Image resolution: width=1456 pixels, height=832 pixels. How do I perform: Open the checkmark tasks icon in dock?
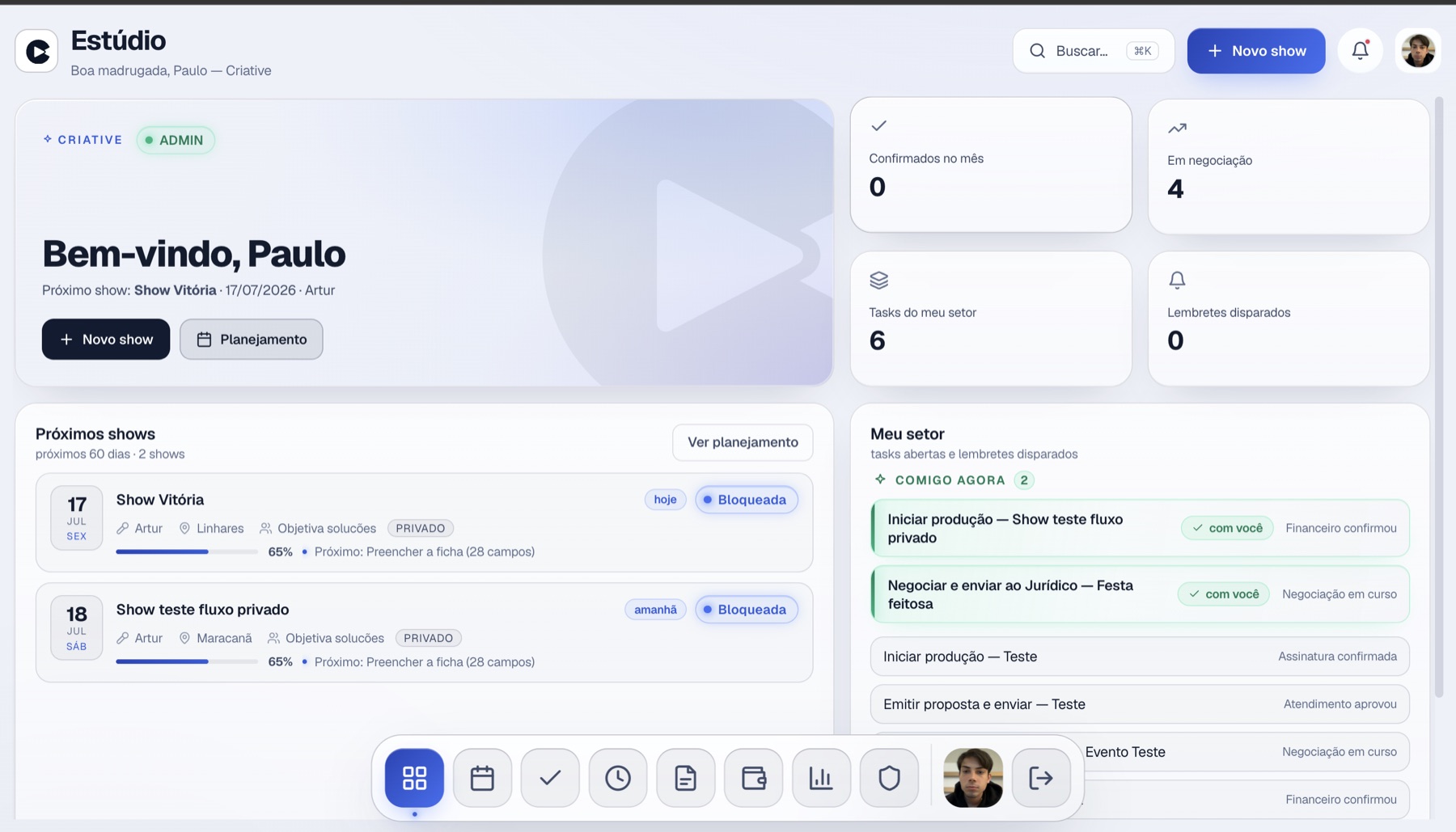pyautogui.click(x=550, y=778)
